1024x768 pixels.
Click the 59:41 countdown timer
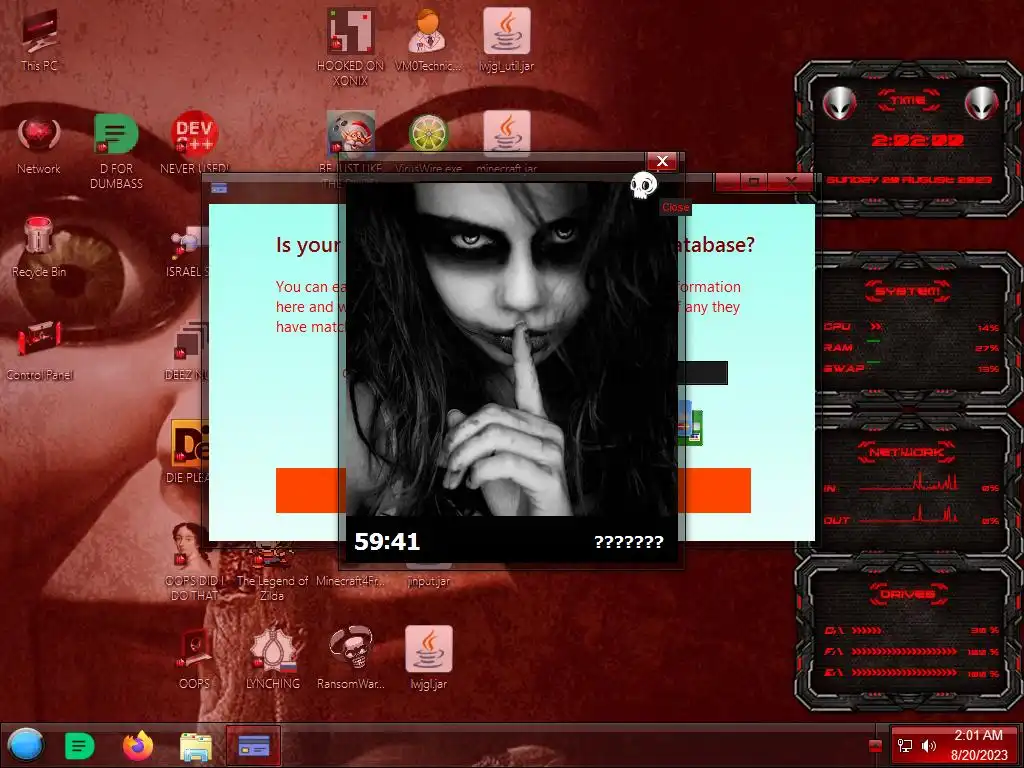pos(387,541)
